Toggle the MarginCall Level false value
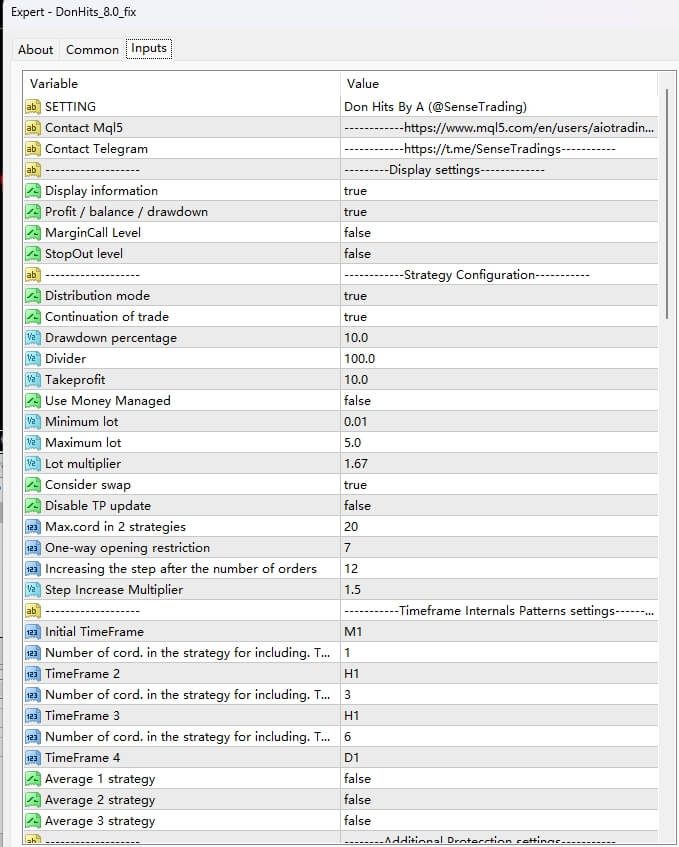Screen dimensions: 679x847 pos(356,233)
